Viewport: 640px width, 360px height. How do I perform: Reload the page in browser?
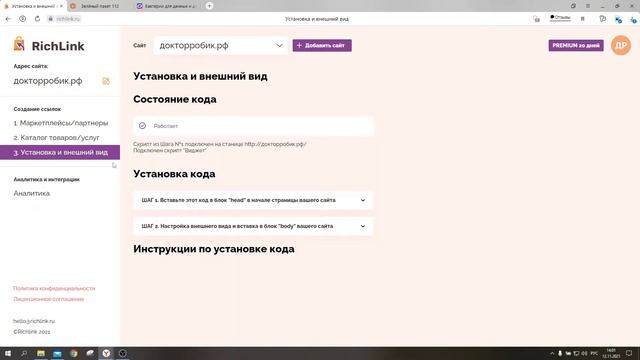[x=37, y=19]
